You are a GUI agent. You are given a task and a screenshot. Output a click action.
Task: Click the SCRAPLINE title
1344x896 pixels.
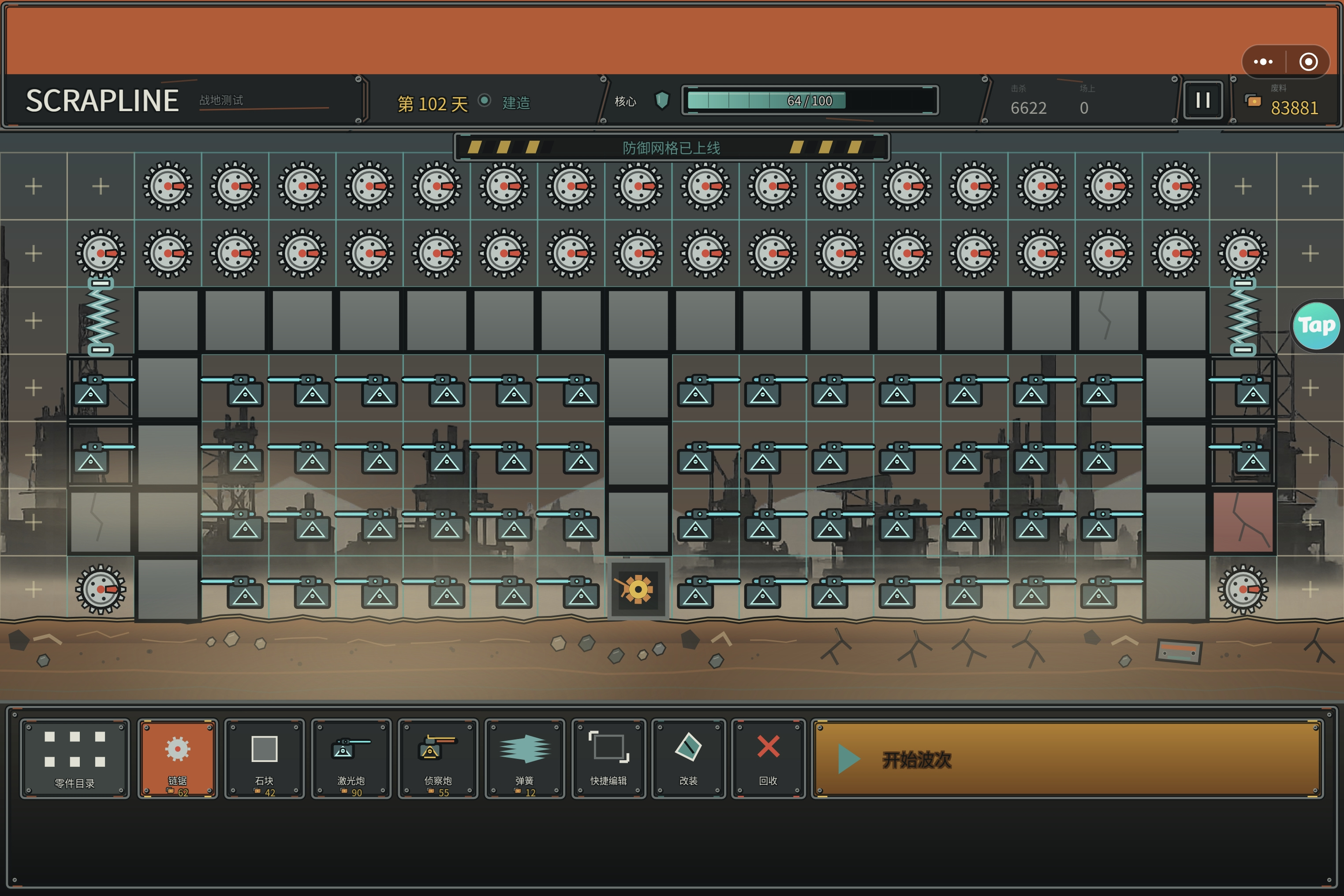(102, 101)
